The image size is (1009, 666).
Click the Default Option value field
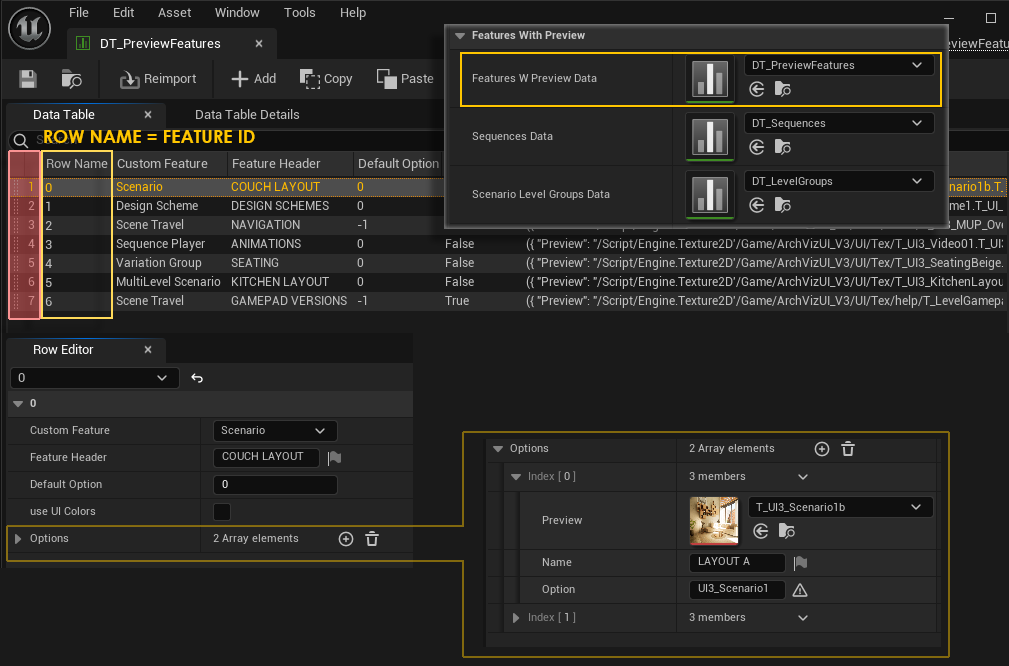(x=275, y=485)
